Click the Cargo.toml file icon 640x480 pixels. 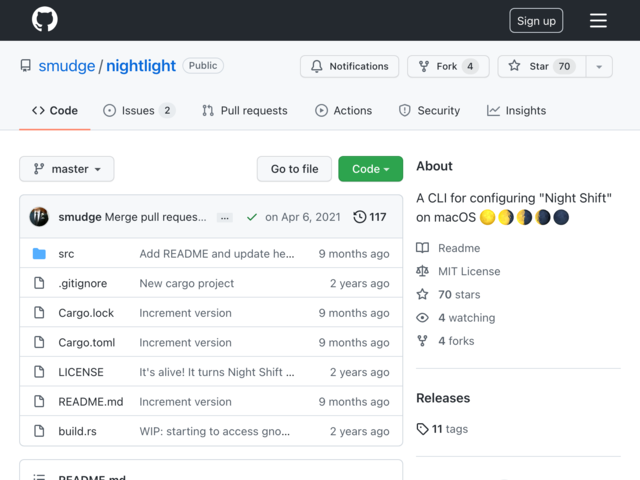tap(39, 342)
